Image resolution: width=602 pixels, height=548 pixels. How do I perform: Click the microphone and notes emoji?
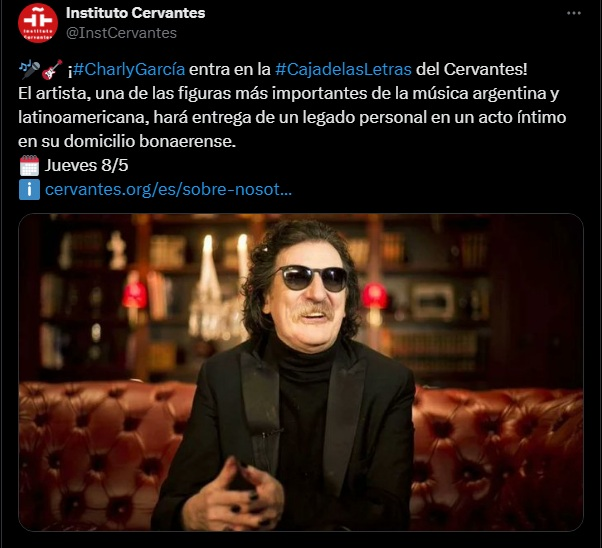click(x=30, y=70)
